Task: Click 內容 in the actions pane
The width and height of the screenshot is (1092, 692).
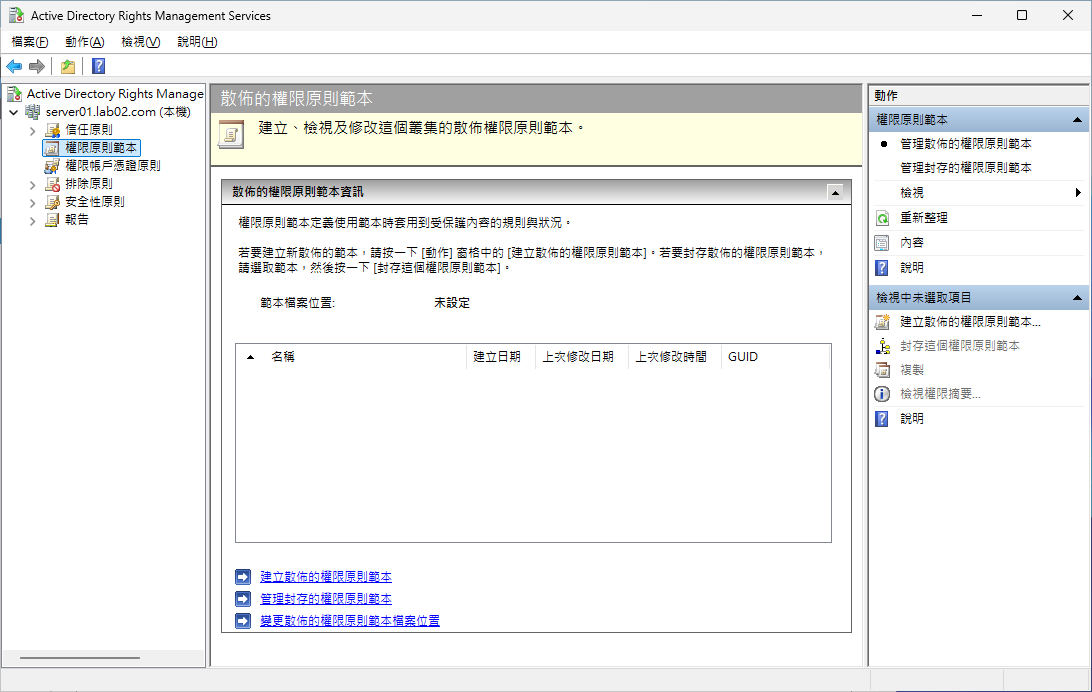Action: [x=912, y=243]
